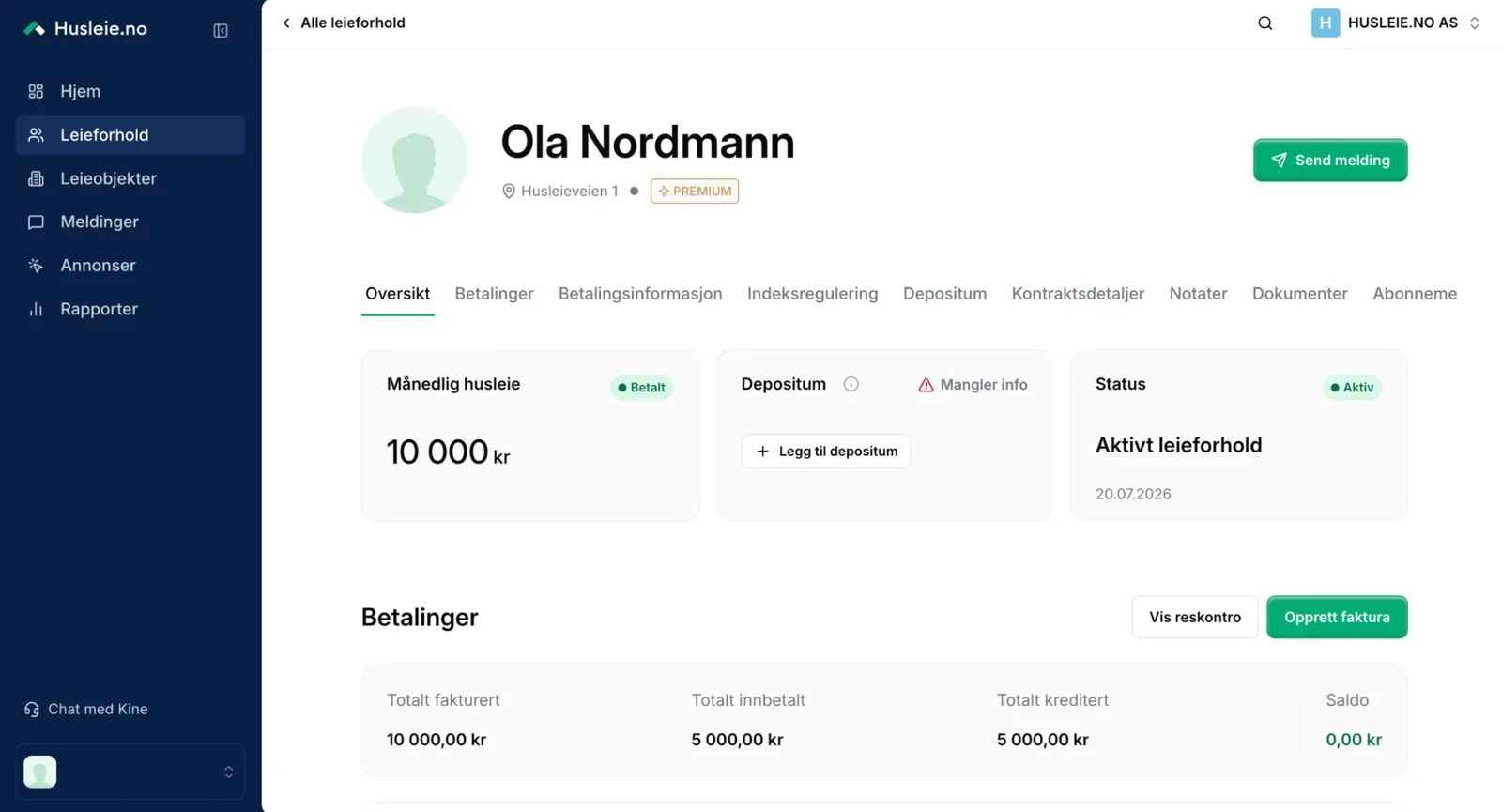Click the PREMIUM badge
This screenshot has width=1502, height=812.
(695, 191)
